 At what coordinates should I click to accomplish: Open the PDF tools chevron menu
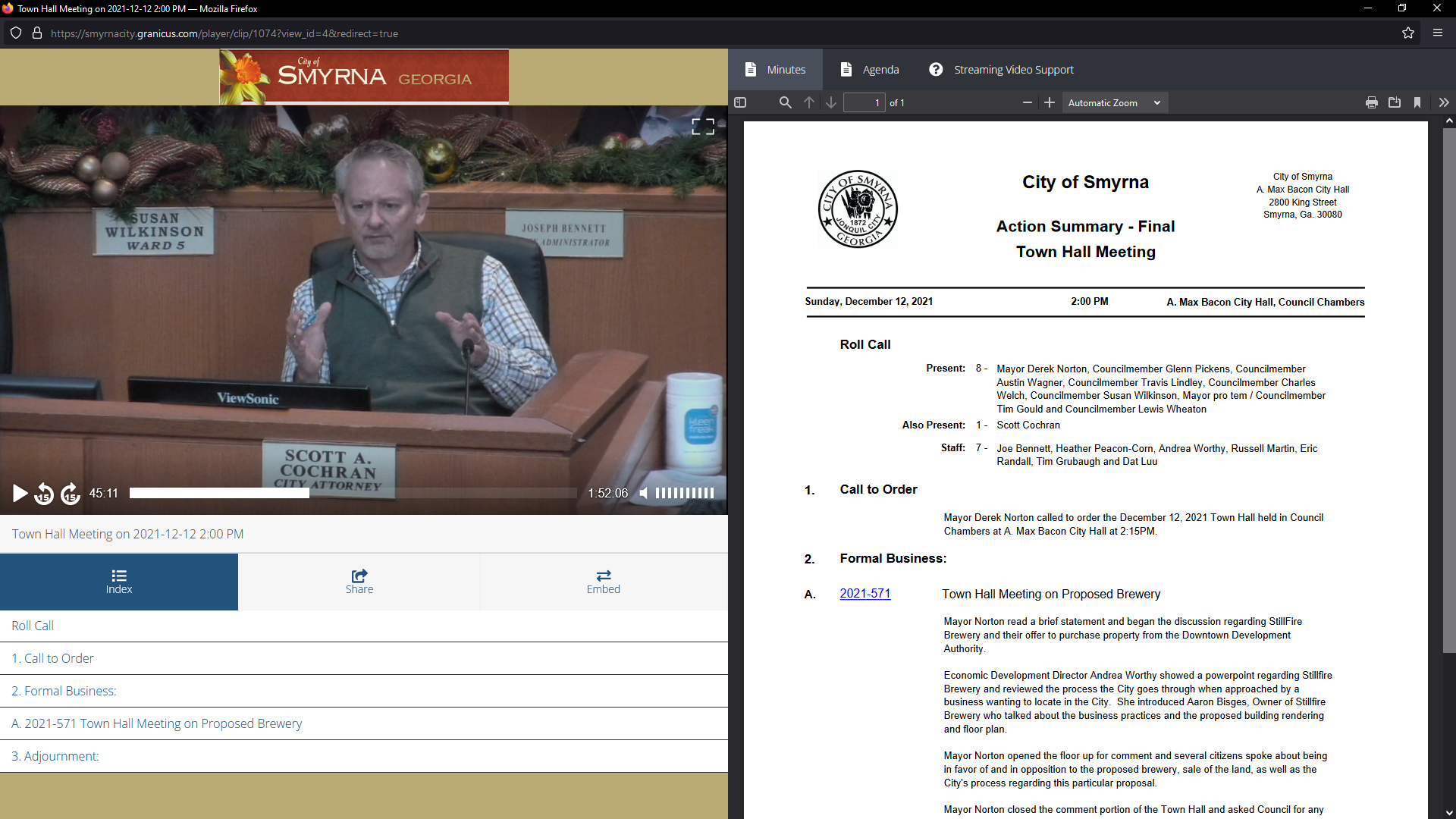(1443, 103)
